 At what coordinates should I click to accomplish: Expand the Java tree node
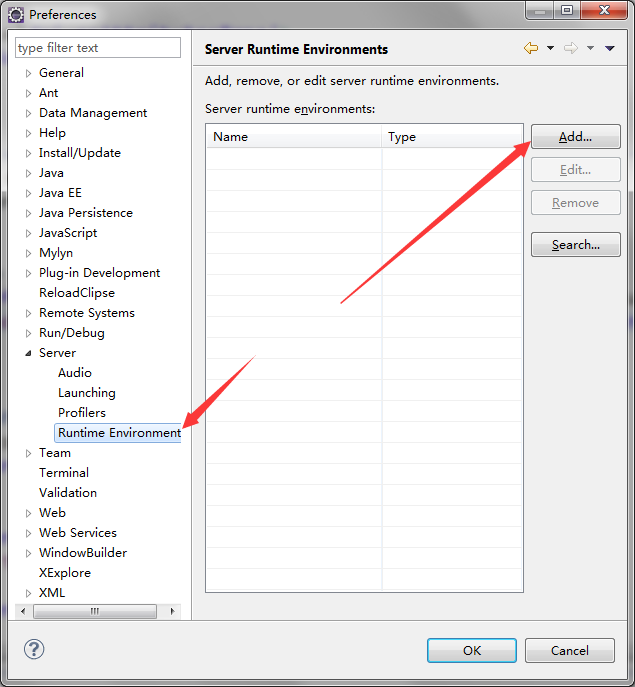[28, 174]
